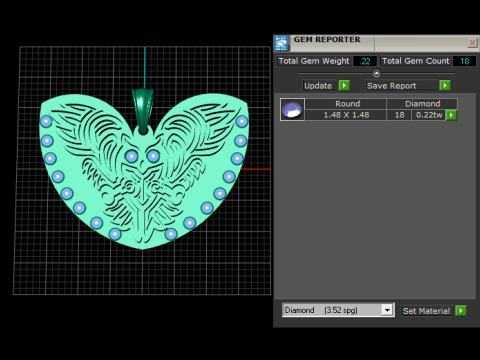This screenshot has height=360, width=480.
Task: Select the left eye gem on owl
Action: (x=131, y=156)
